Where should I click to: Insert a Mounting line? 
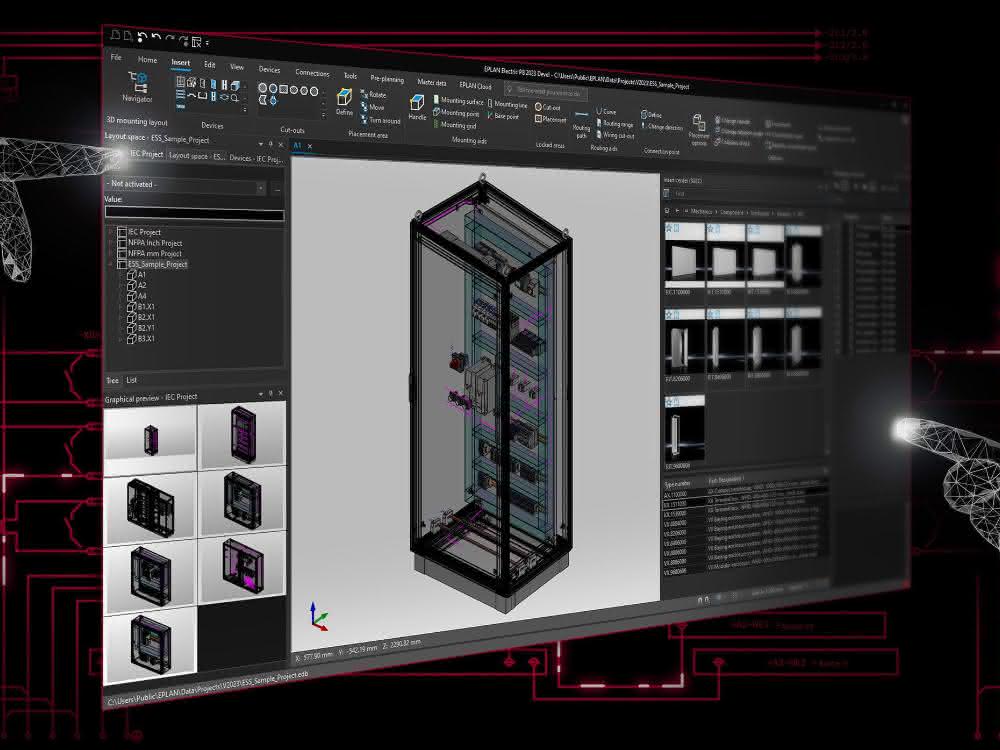(x=508, y=104)
